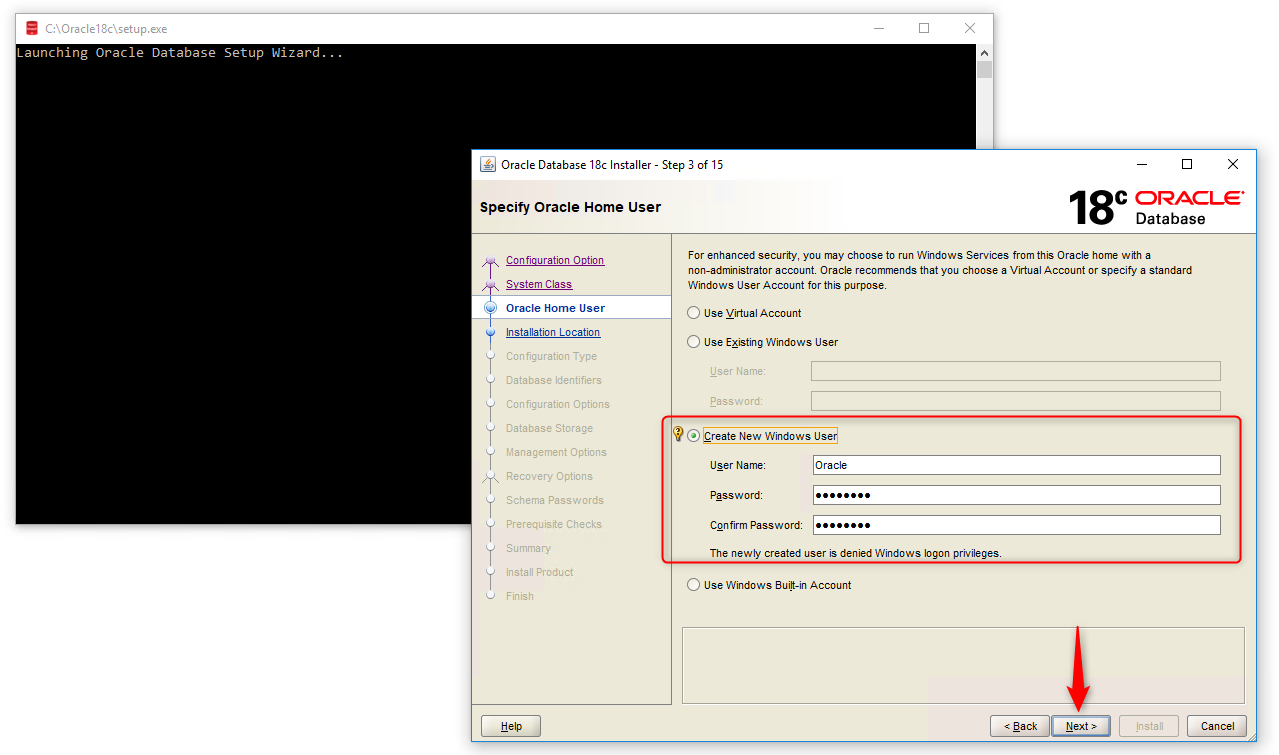This screenshot has width=1279, height=755.
Task: Click the 'Install Product' step label
Action: [540, 572]
